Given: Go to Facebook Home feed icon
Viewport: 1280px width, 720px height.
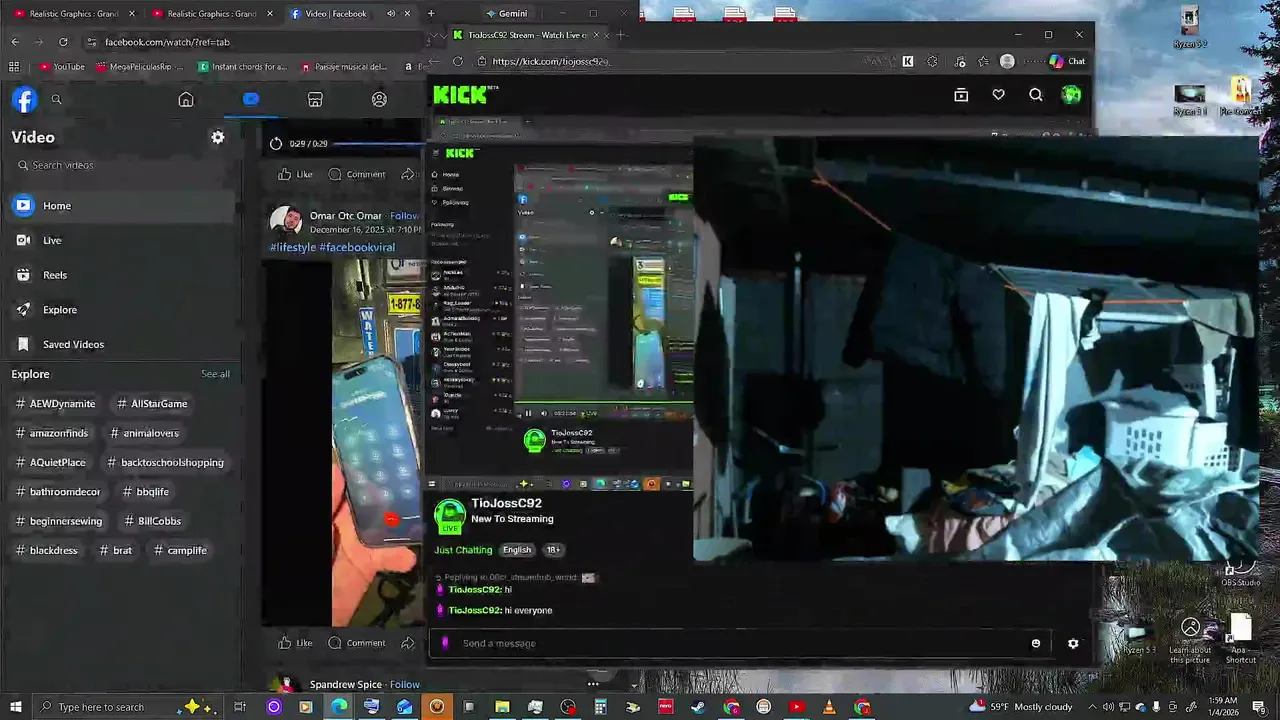Looking at the screenshot, I should [x=186, y=99].
